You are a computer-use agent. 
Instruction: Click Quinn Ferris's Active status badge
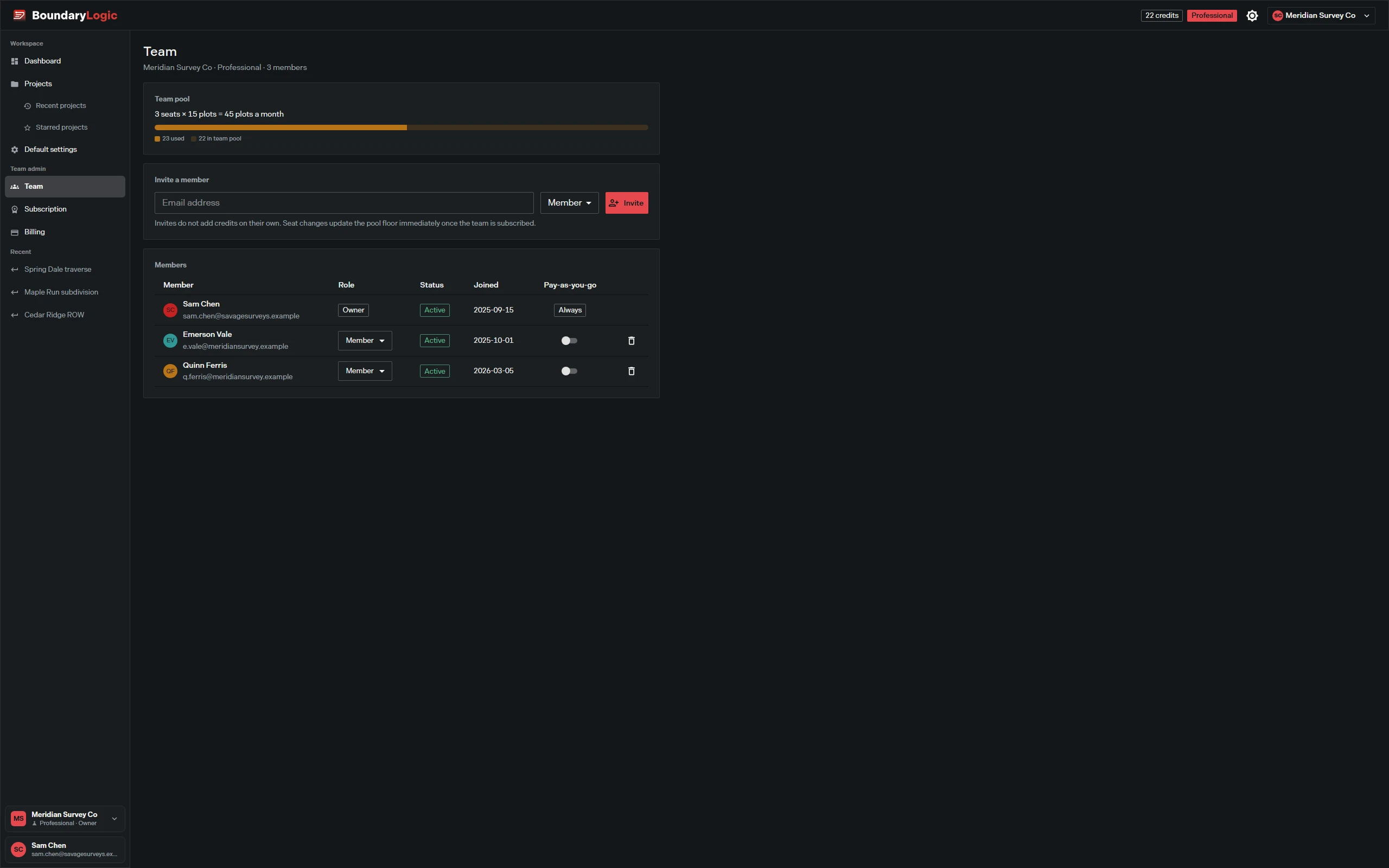point(435,371)
